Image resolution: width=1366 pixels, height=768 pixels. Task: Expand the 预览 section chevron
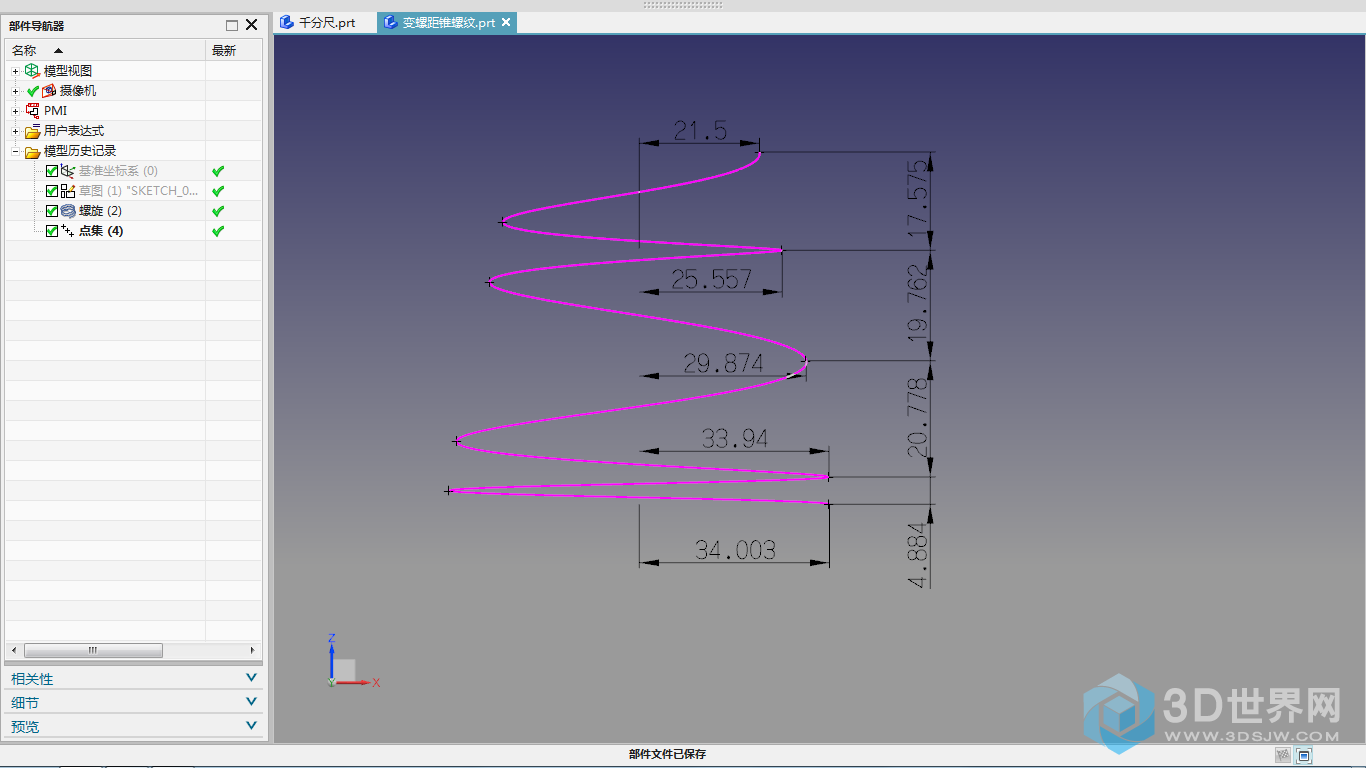pos(251,726)
